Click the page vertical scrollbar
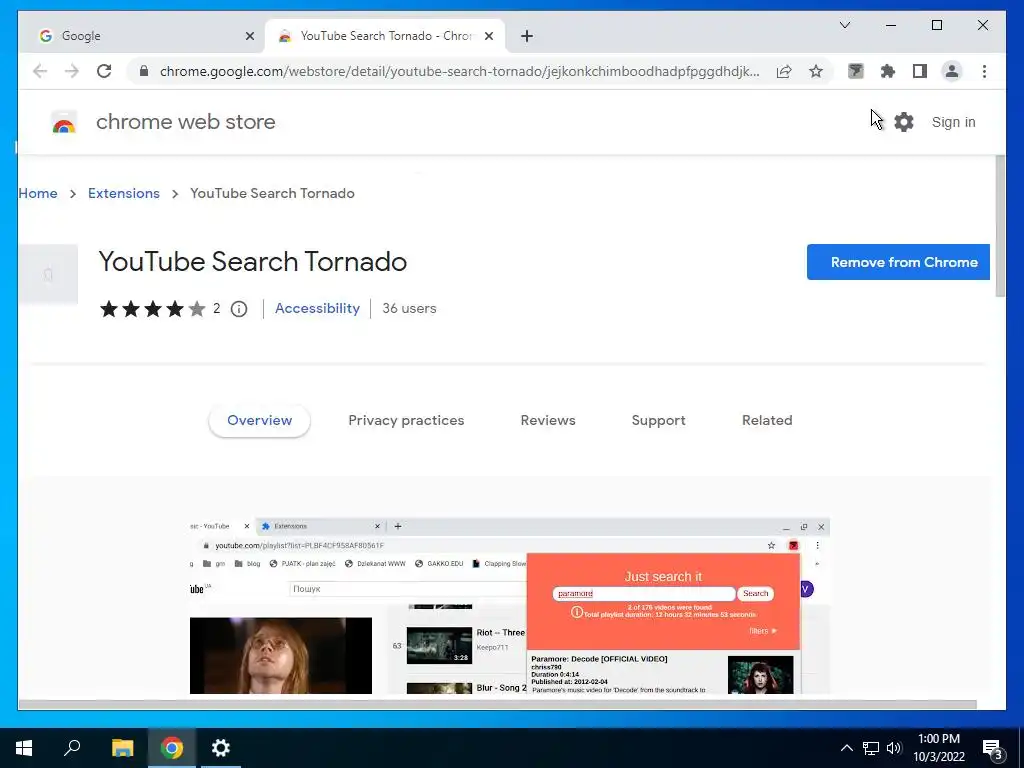 coord(1000,227)
